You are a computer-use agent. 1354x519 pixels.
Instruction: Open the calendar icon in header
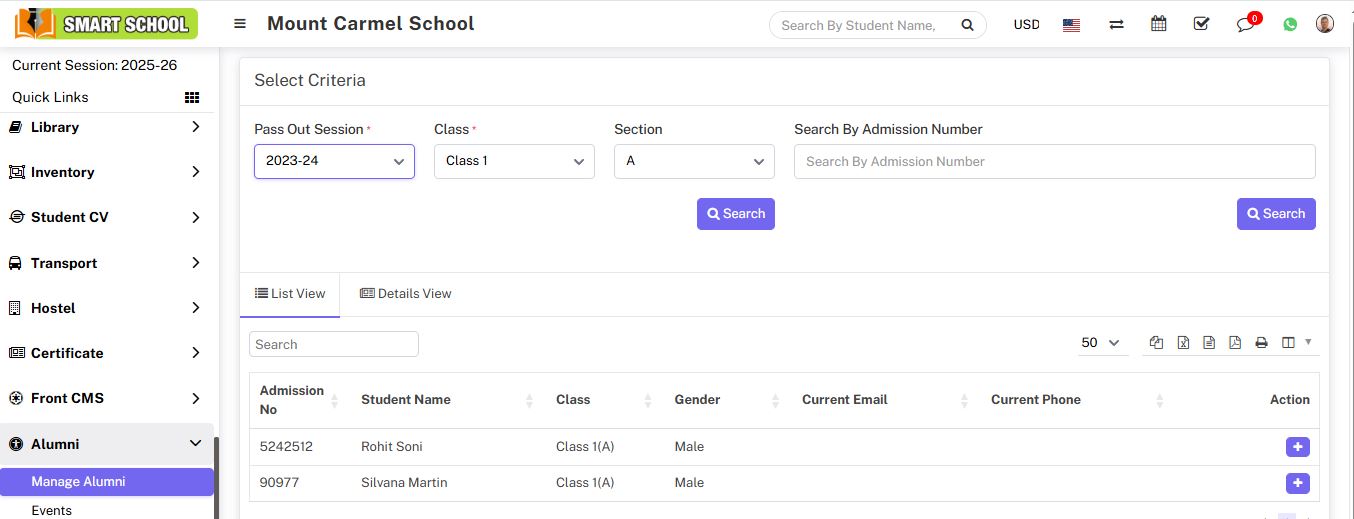point(1159,24)
